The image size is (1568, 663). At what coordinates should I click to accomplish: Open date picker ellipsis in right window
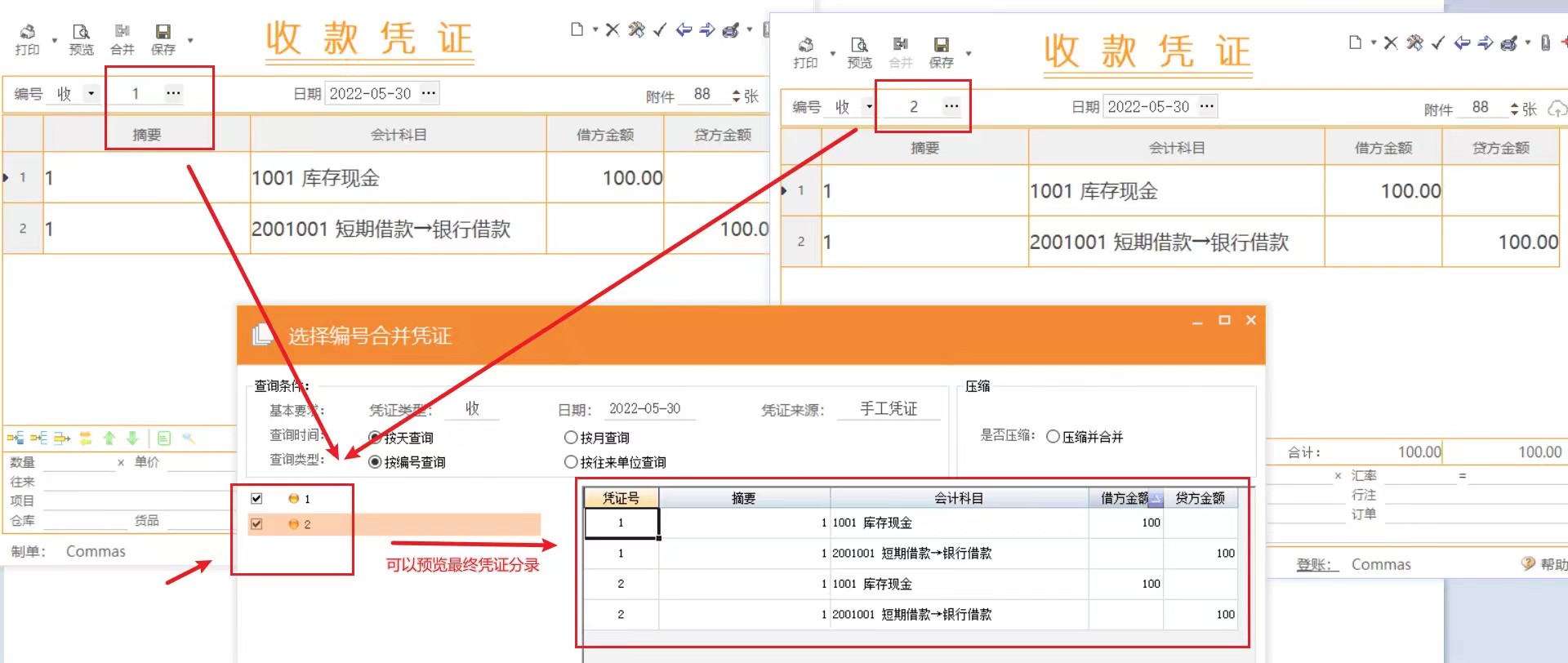1207,106
